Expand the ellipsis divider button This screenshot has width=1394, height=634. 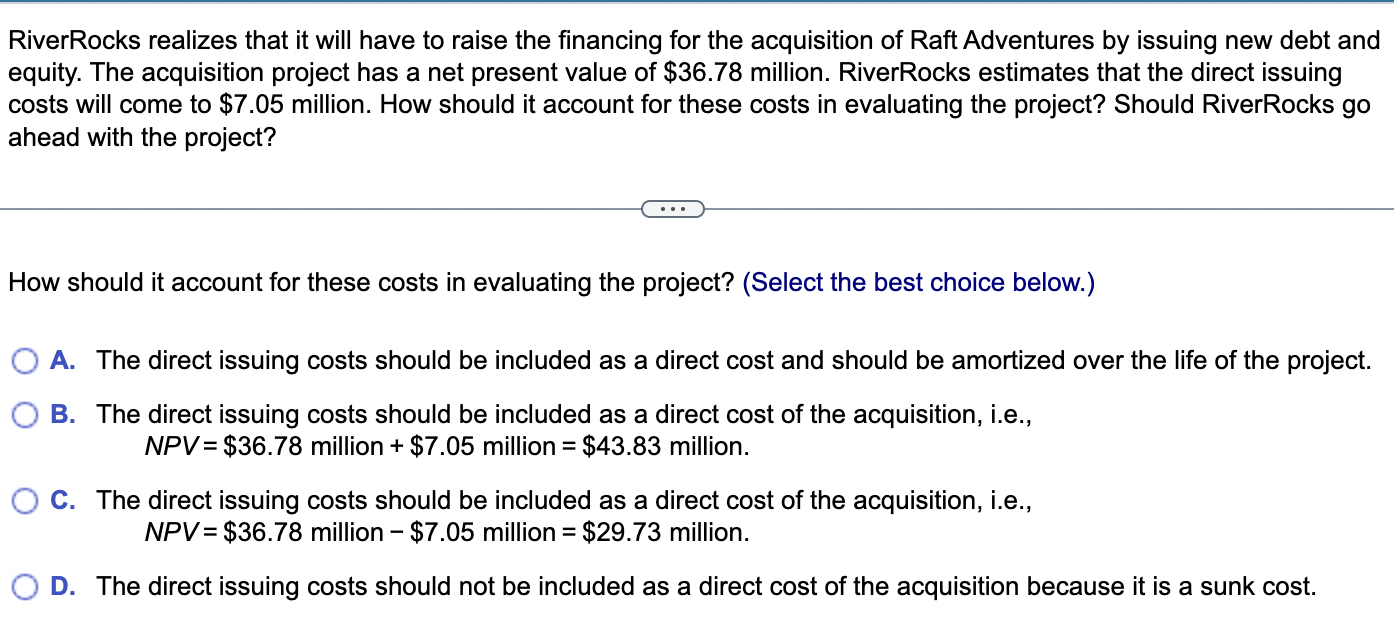click(x=673, y=208)
